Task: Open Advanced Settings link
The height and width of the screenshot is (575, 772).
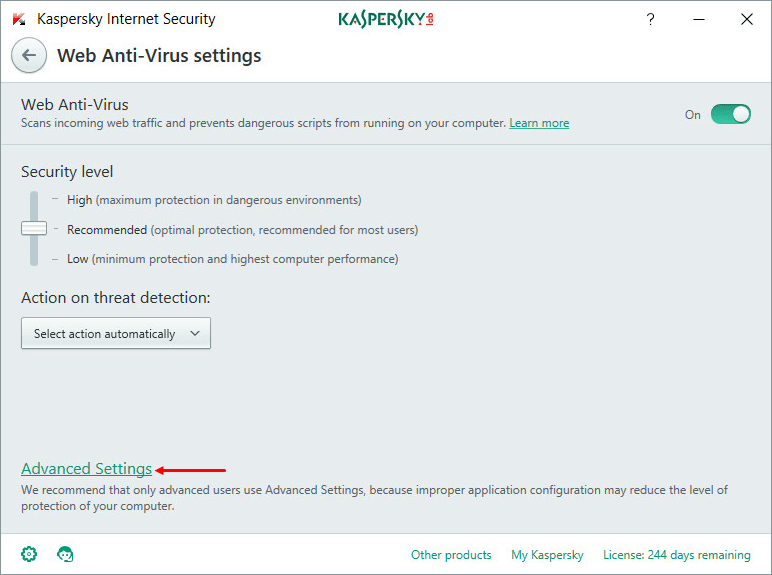Action: [87, 469]
